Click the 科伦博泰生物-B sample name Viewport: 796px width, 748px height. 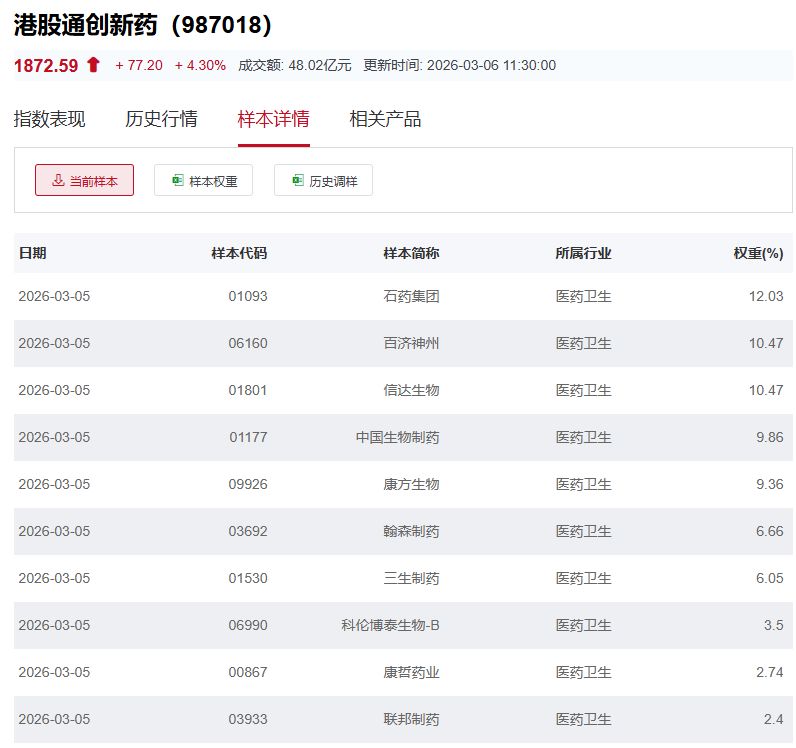[x=390, y=625]
